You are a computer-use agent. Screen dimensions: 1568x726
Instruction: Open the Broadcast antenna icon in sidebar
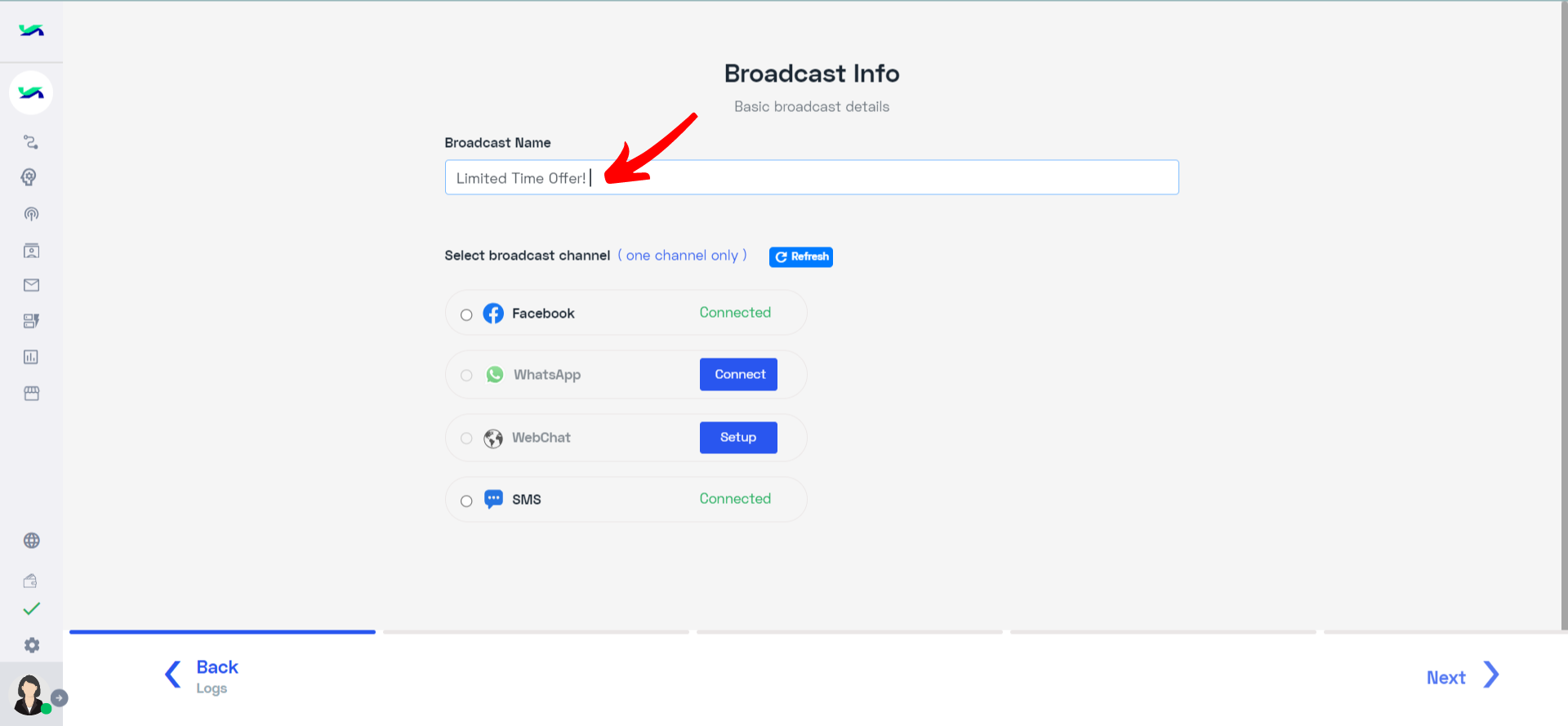coord(31,214)
